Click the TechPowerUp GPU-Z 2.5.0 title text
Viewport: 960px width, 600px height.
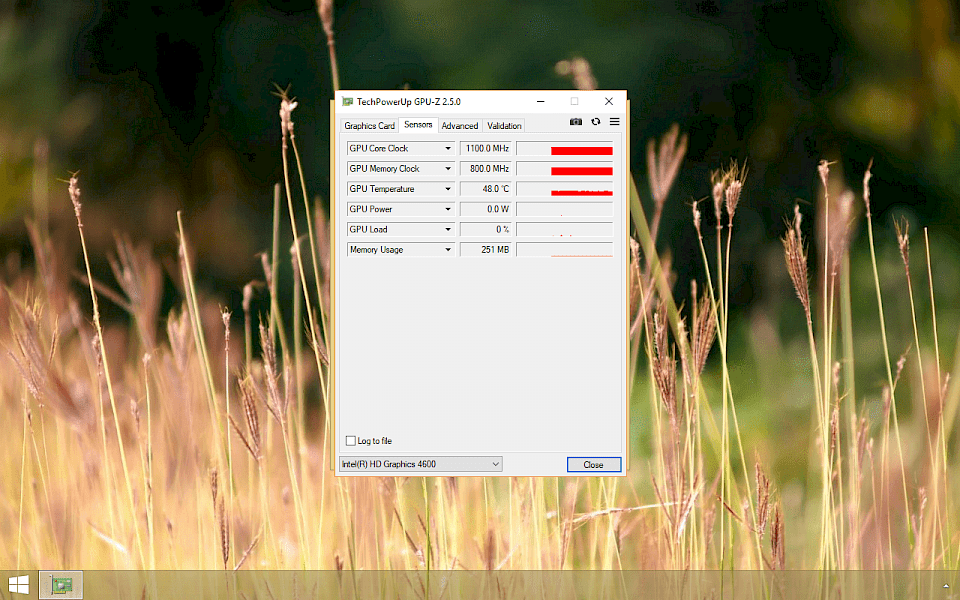(x=408, y=102)
